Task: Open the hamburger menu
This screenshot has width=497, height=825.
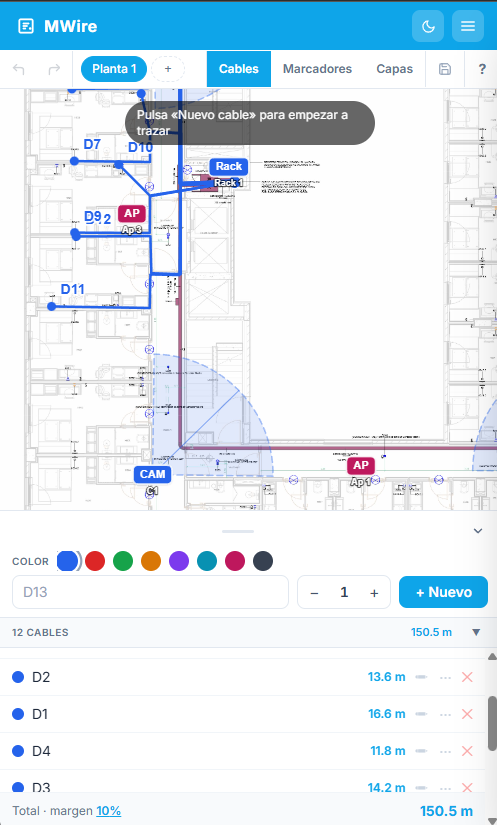Action: (x=468, y=26)
